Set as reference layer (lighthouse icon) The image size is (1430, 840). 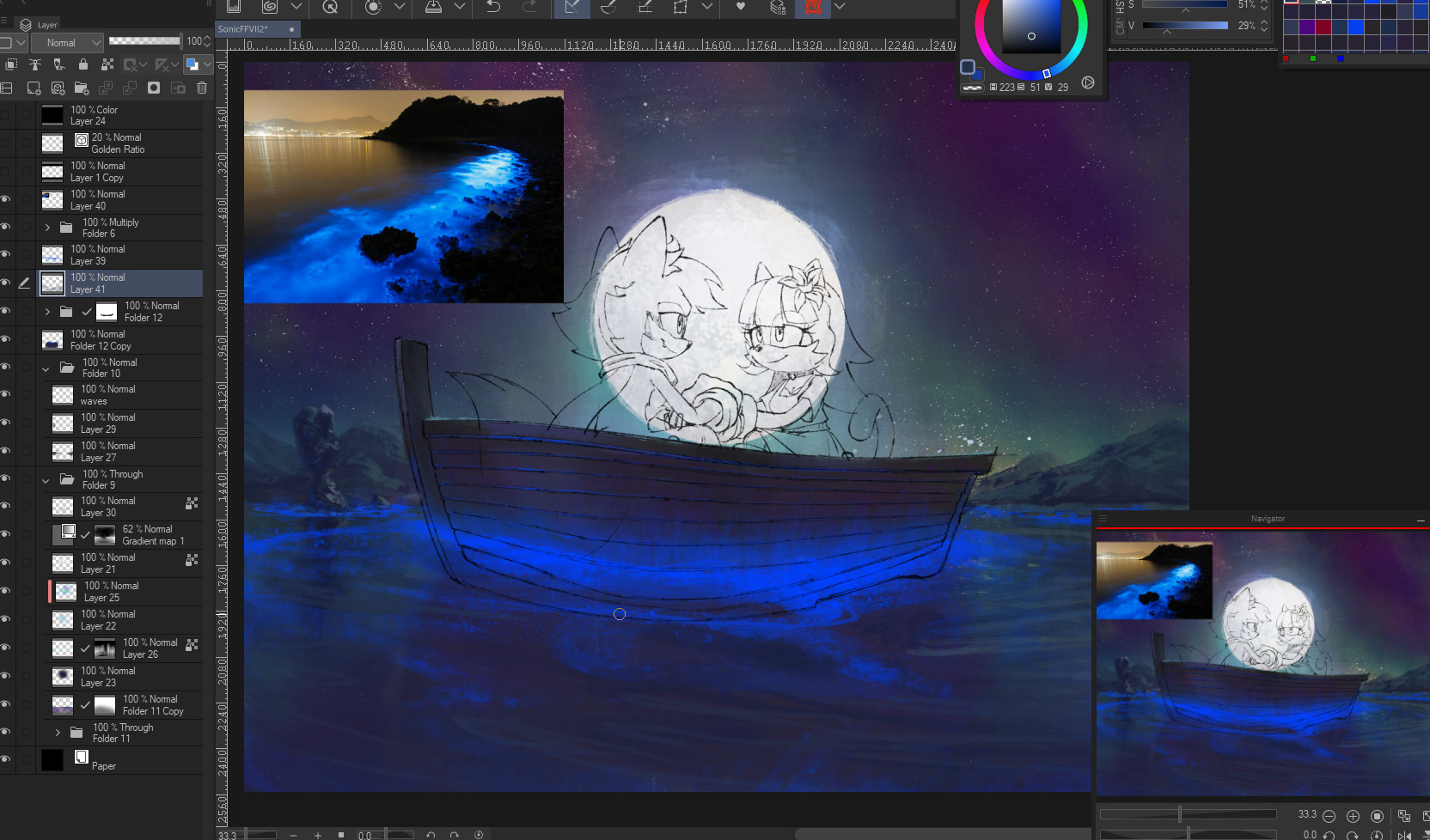(35, 64)
